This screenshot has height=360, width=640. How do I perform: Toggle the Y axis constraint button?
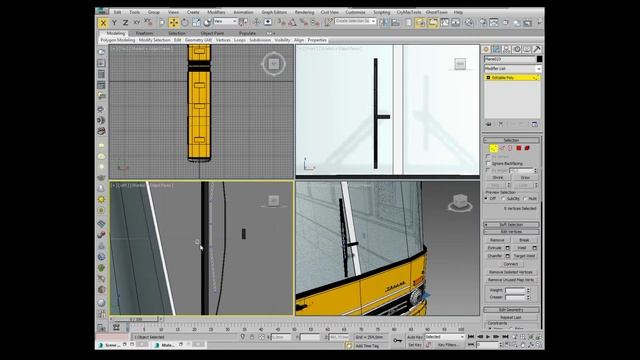[114, 23]
